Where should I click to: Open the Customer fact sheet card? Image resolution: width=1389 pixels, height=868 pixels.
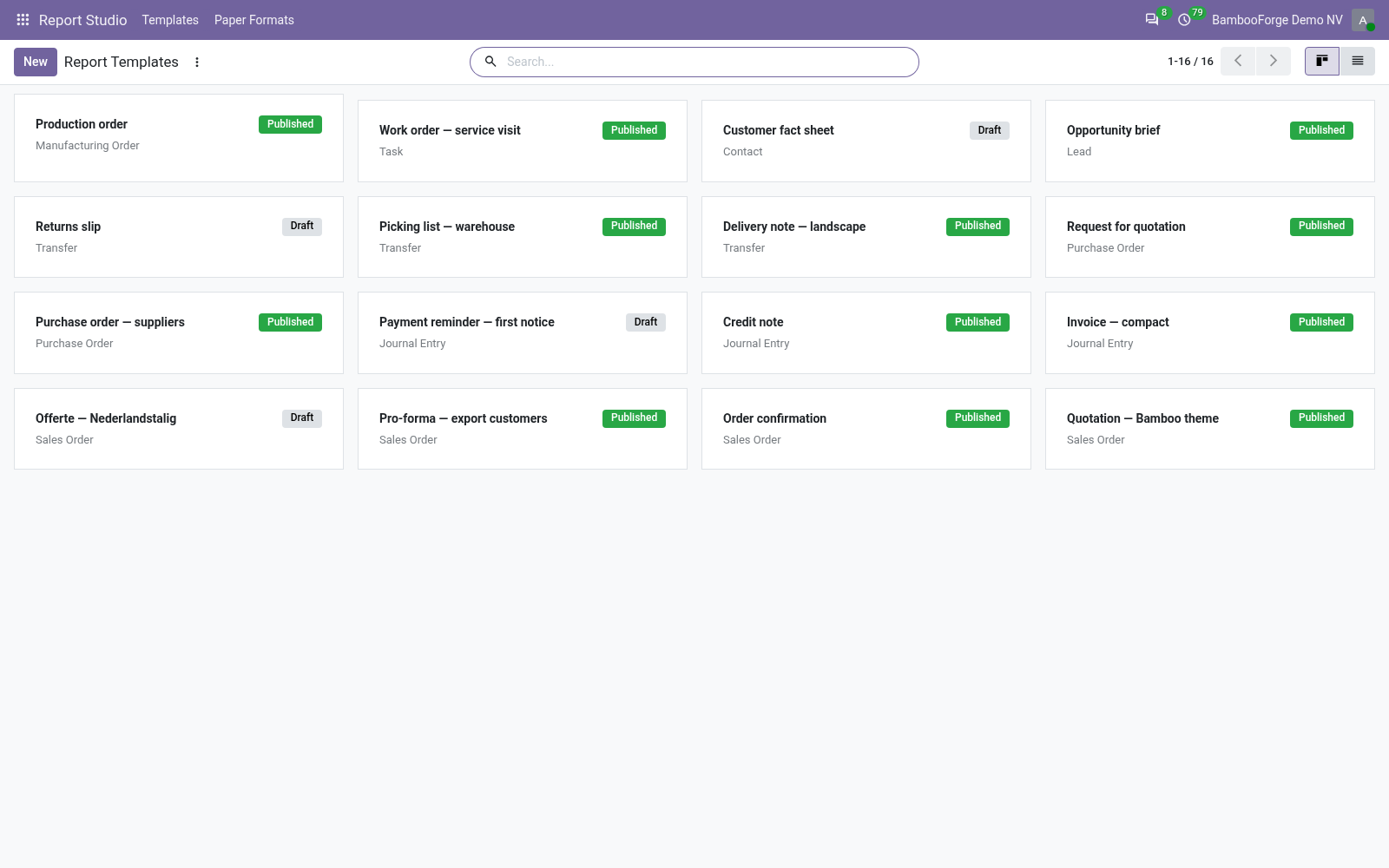click(x=866, y=141)
